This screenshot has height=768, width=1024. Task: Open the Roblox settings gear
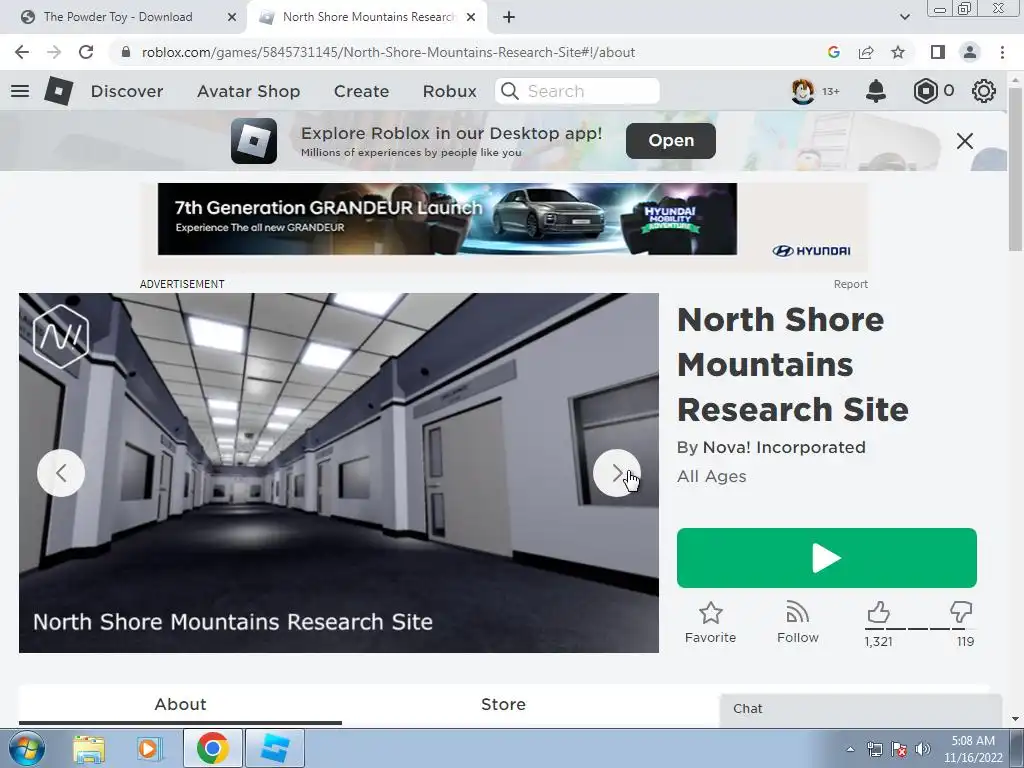pyautogui.click(x=984, y=91)
